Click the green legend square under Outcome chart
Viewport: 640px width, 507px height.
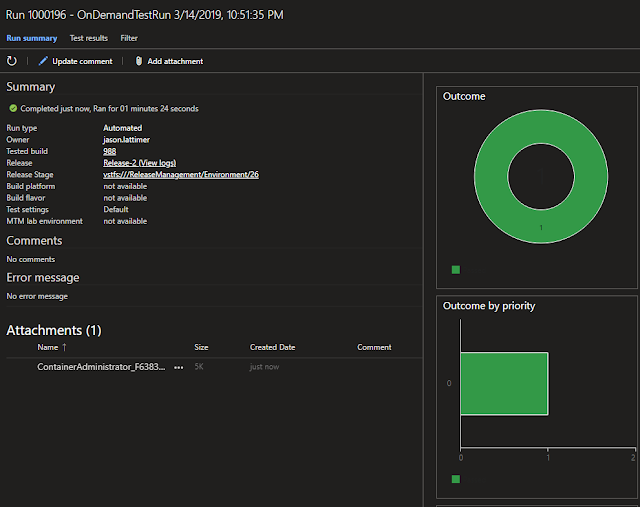coord(456,269)
